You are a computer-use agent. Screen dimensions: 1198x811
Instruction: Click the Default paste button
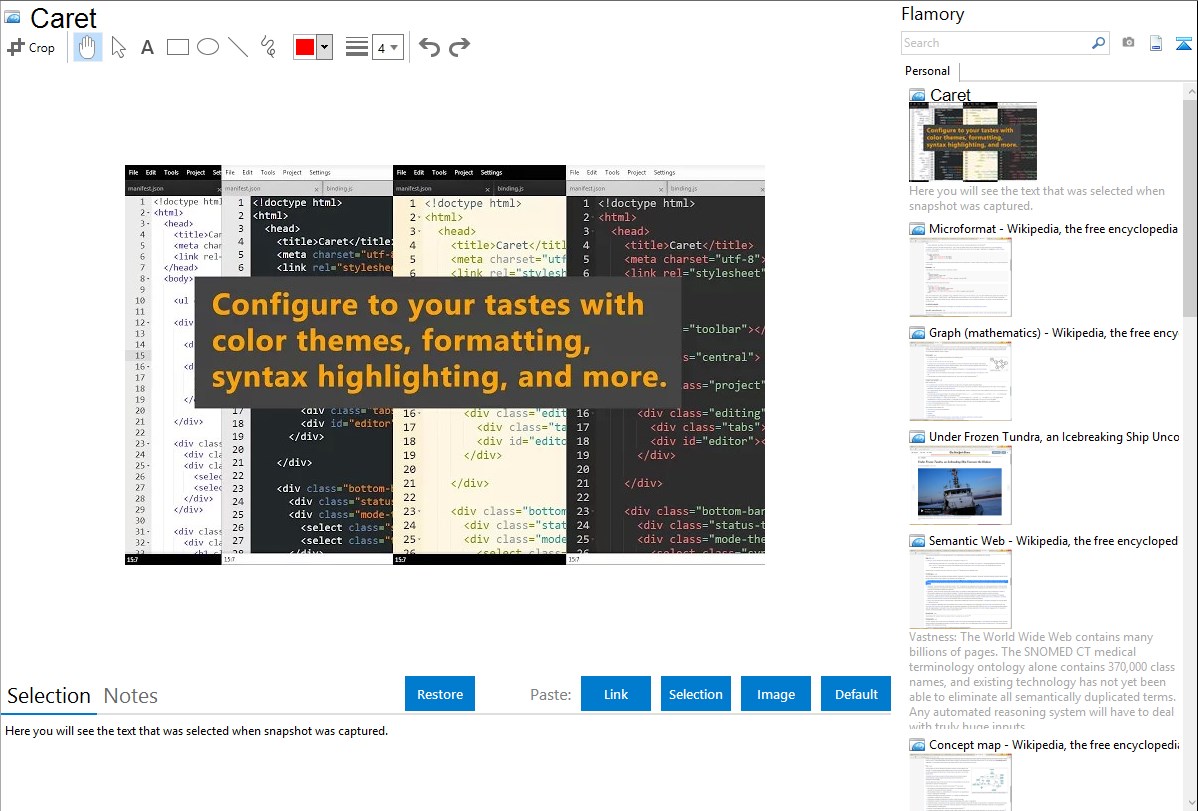(856, 694)
